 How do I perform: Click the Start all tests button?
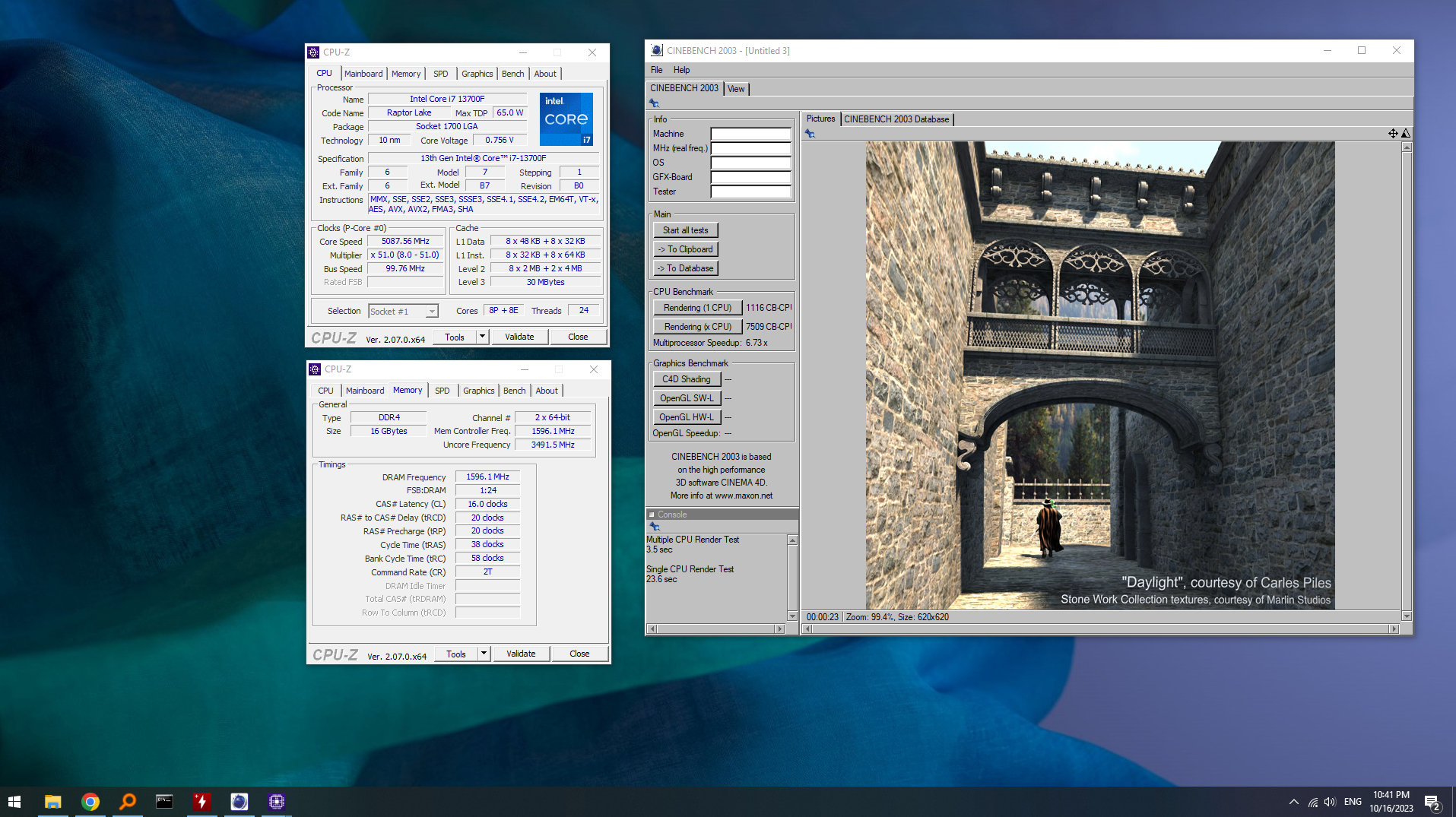coord(685,230)
